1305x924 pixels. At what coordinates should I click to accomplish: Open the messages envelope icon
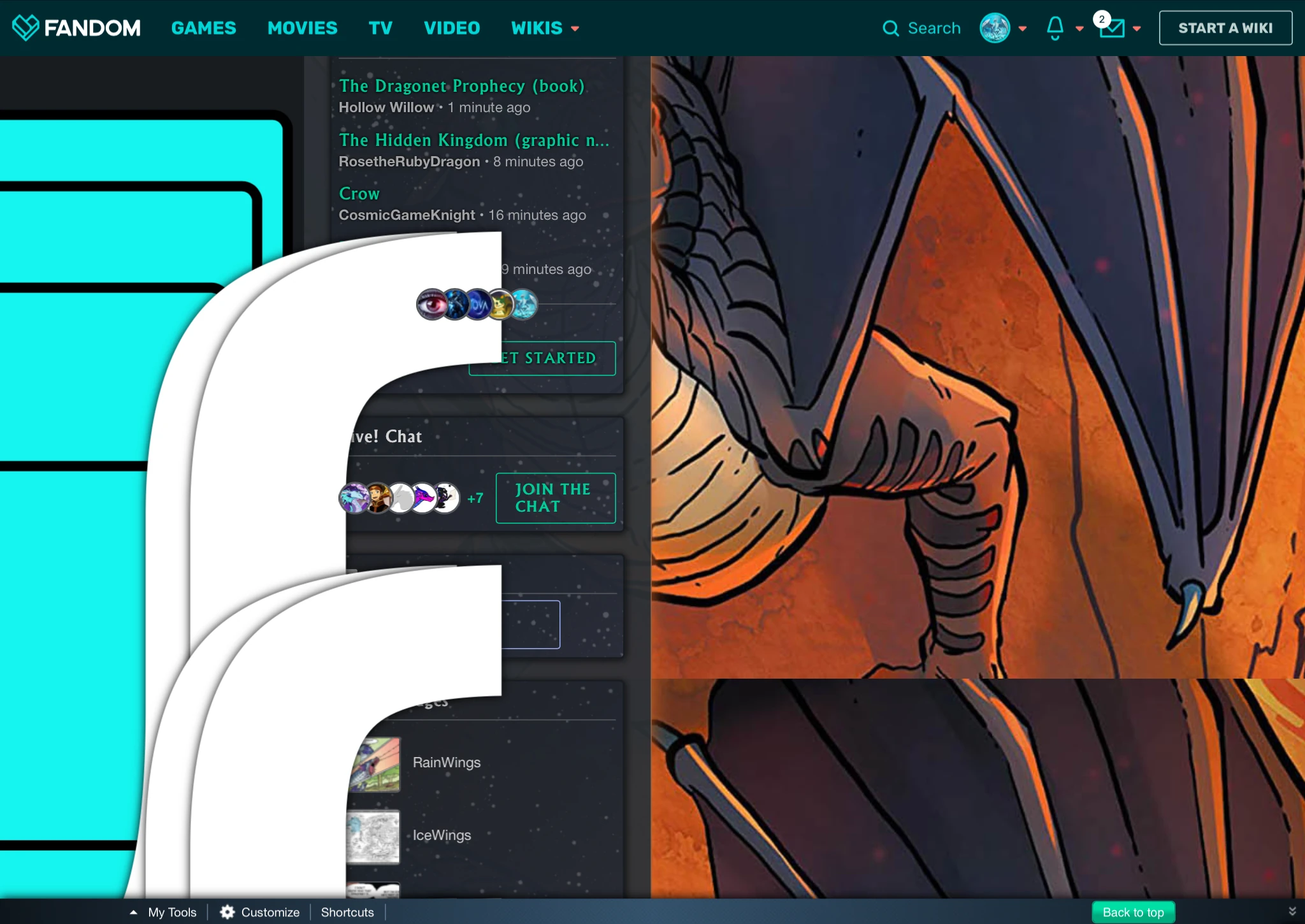tap(1112, 29)
